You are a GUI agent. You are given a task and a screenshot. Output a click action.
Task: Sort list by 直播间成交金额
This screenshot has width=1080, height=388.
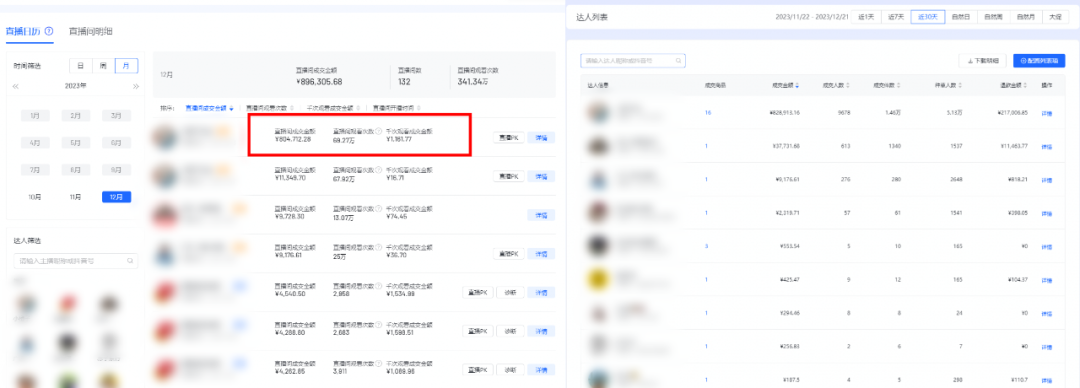pyautogui.click(x=209, y=108)
